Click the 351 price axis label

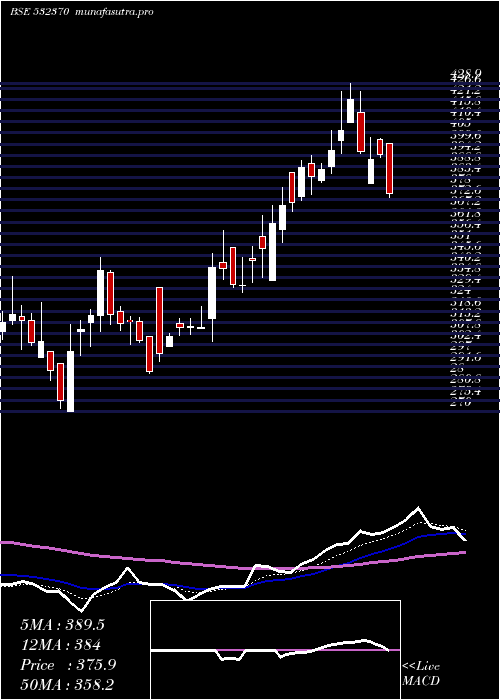pos(462,237)
